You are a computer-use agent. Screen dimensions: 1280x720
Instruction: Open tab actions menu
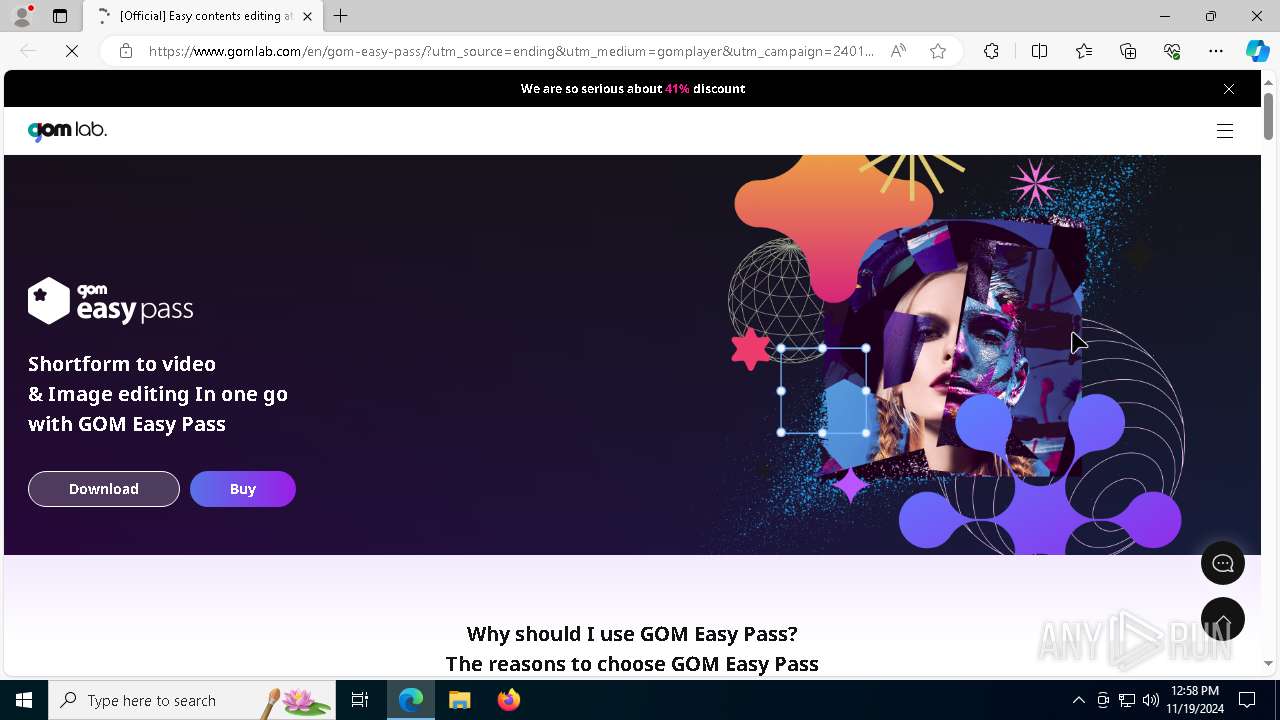point(60,16)
